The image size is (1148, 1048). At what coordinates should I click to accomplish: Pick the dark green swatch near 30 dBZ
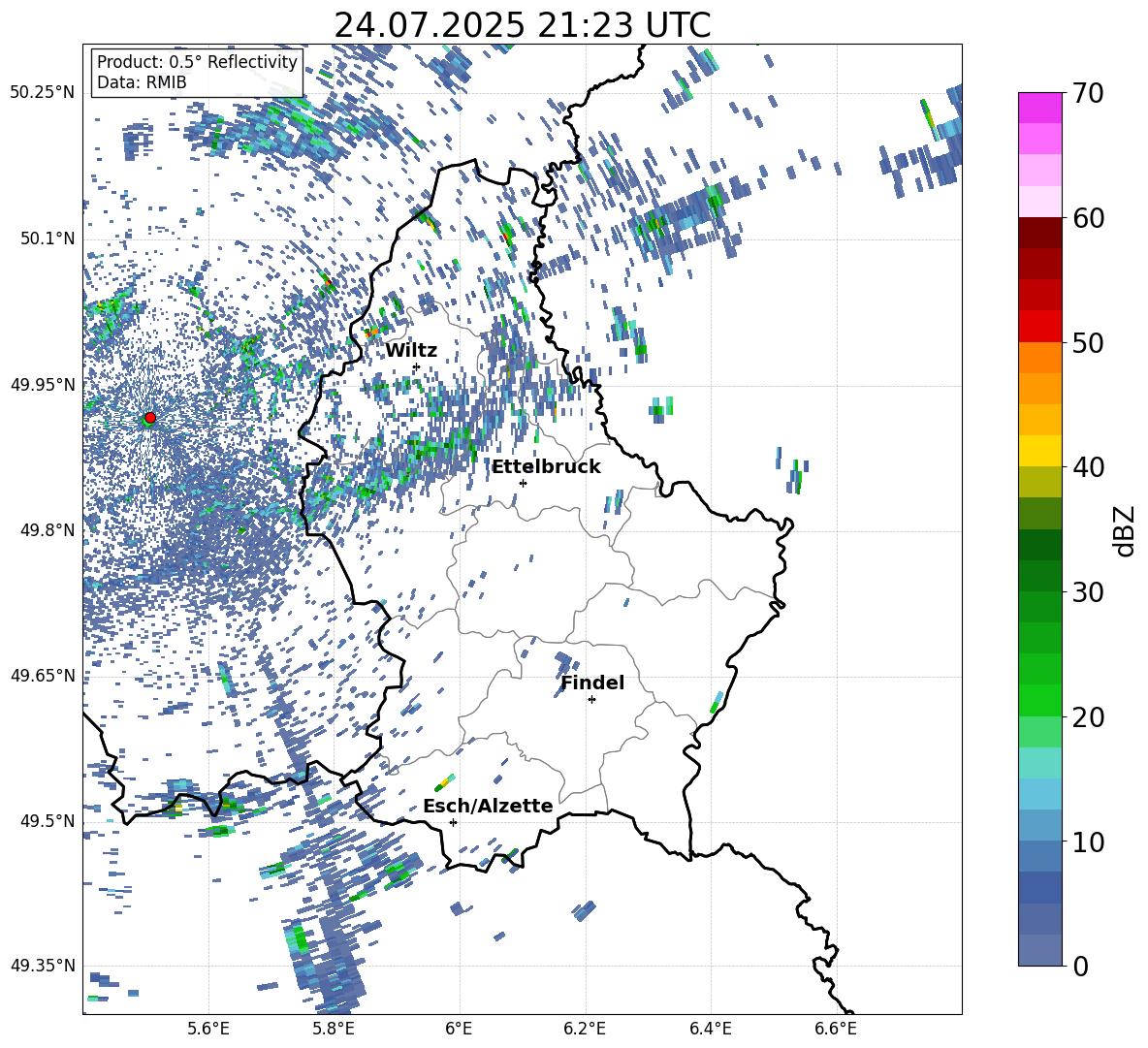pos(1039,575)
